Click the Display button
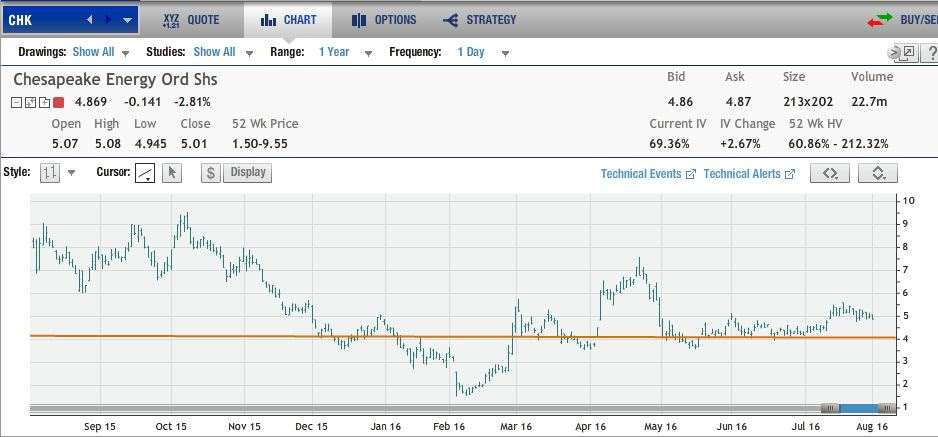Screen dimensions: 938x437 pyautogui.click(x=248, y=172)
